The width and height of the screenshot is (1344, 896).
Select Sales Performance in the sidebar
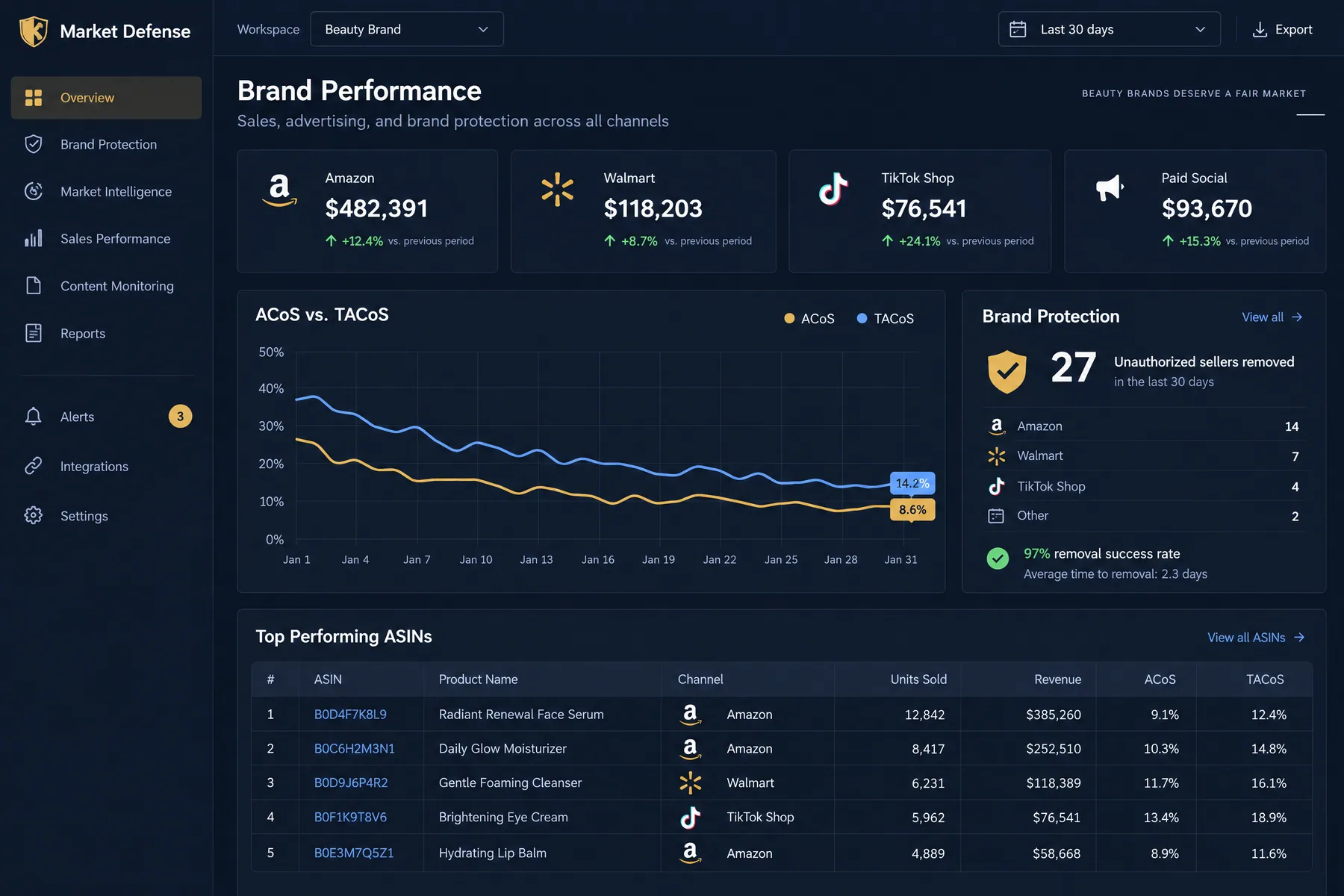click(x=106, y=238)
